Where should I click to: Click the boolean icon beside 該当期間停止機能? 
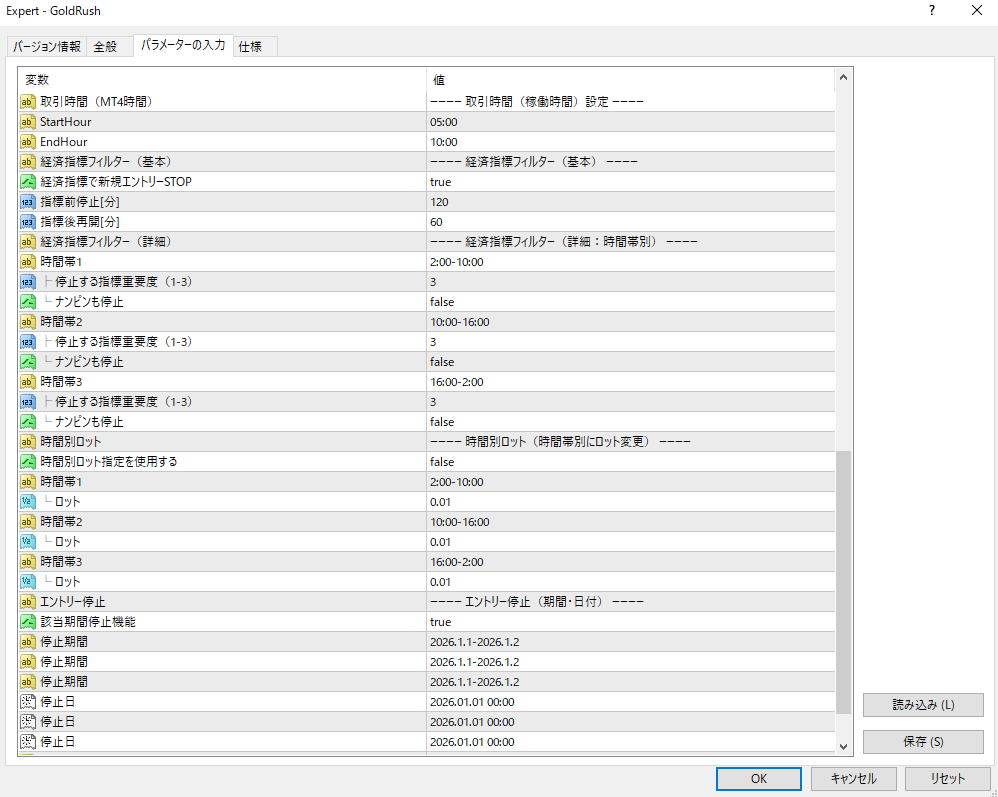tap(28, 622)
